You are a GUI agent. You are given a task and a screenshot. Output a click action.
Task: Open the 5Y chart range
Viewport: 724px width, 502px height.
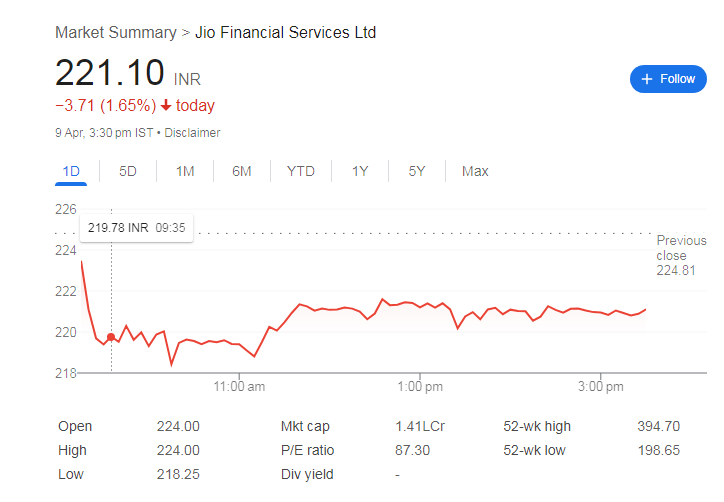pos(417,171)
